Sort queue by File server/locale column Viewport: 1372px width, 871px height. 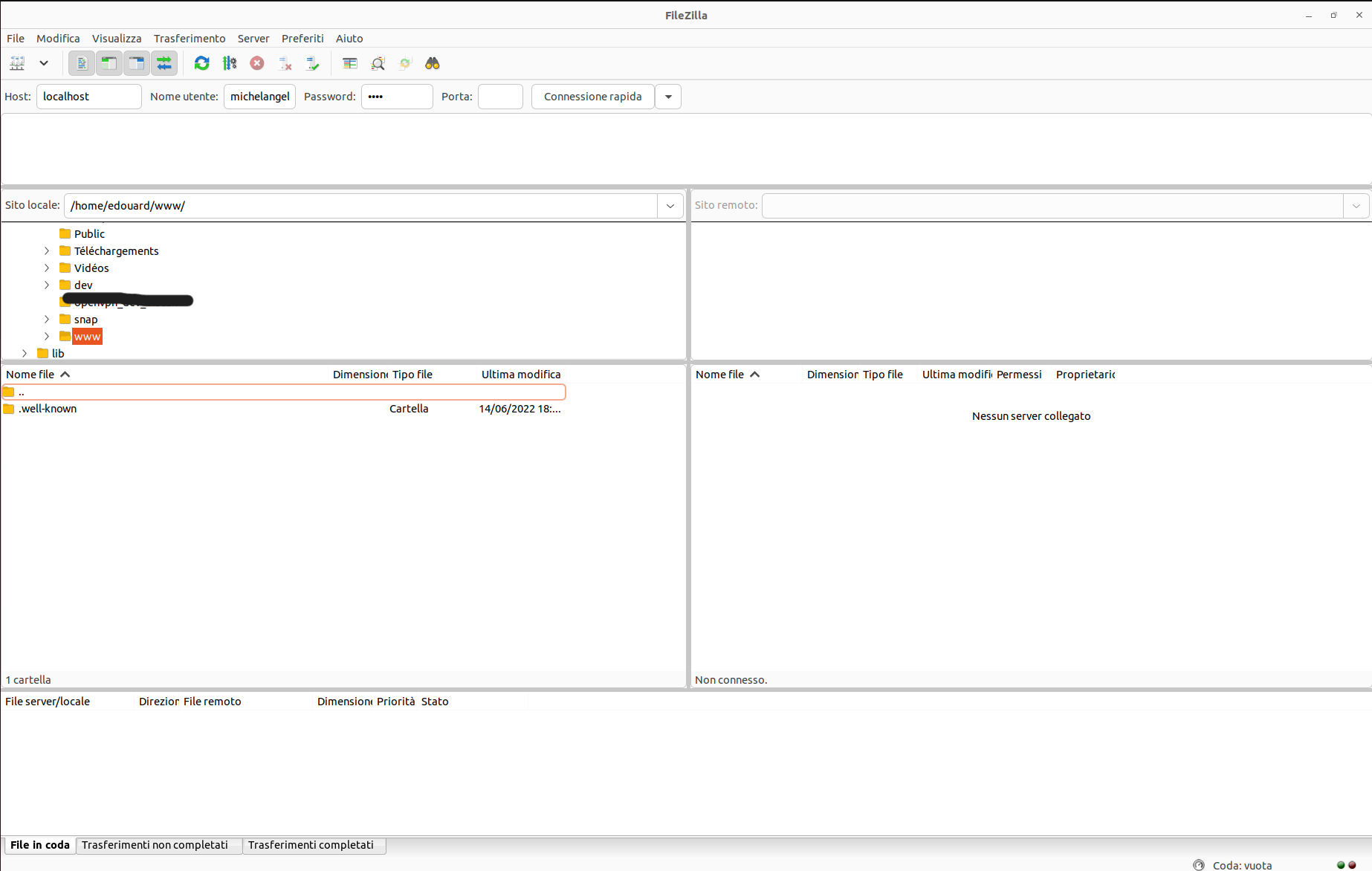(x=68, y=702)
